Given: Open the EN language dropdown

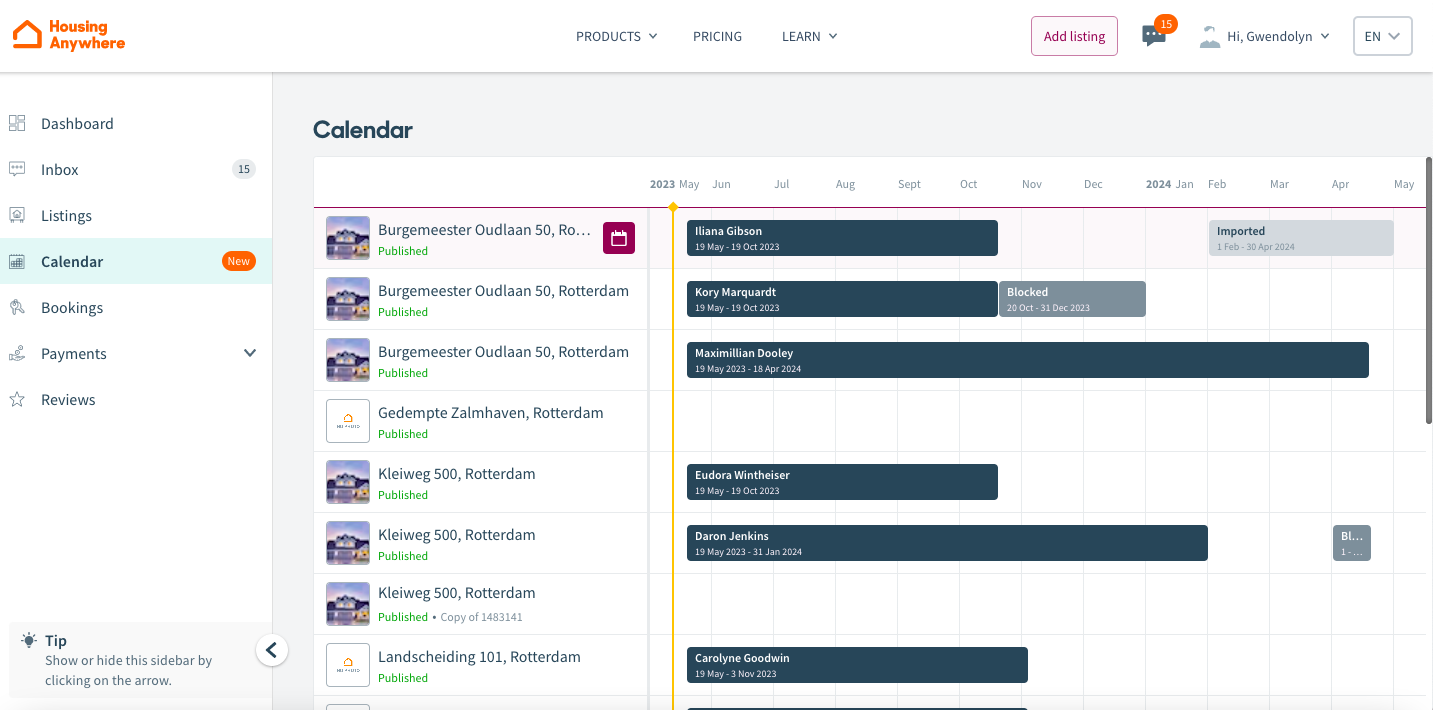Looking at the screenshot, I should coord(1382,36).
